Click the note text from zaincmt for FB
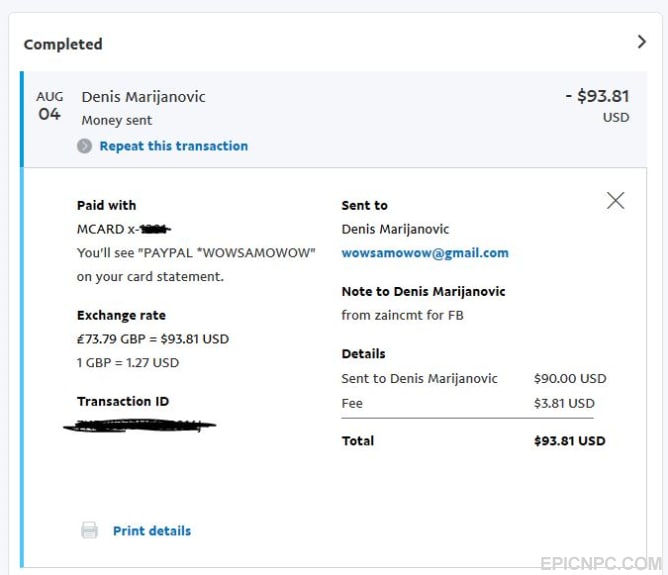This screenshot has height=575, width=668. click(403, 315)
